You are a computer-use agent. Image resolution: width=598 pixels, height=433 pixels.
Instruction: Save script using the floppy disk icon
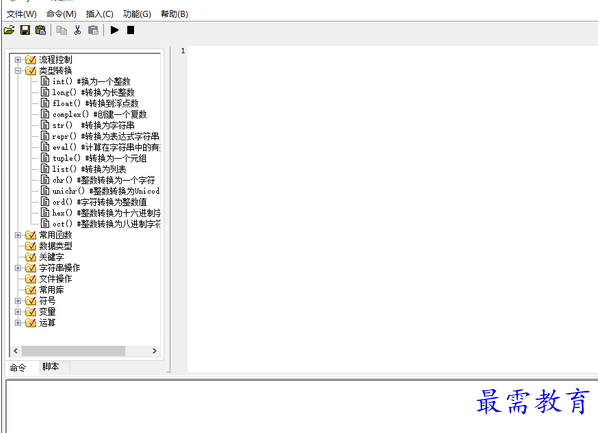pyautogui.click(x=25, y=30)
